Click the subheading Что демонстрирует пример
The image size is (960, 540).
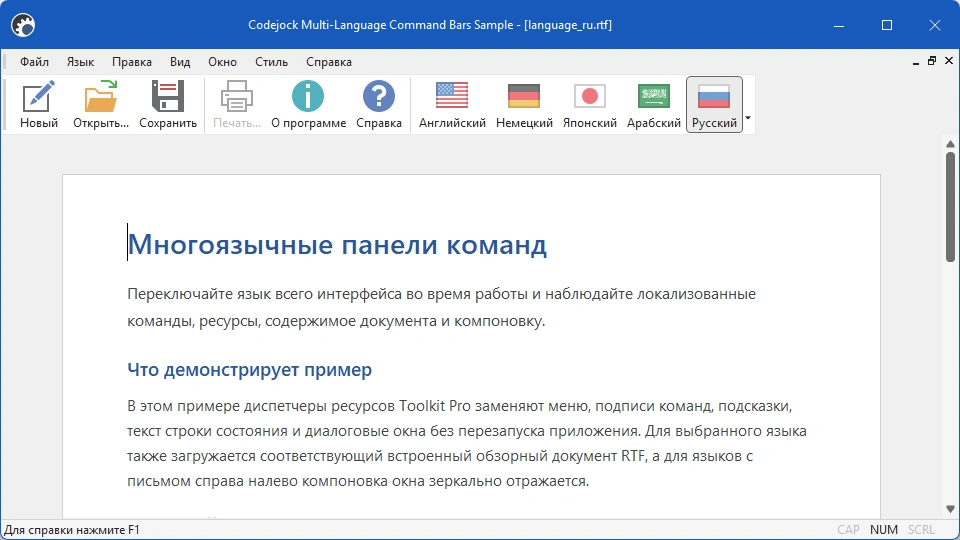249,370
